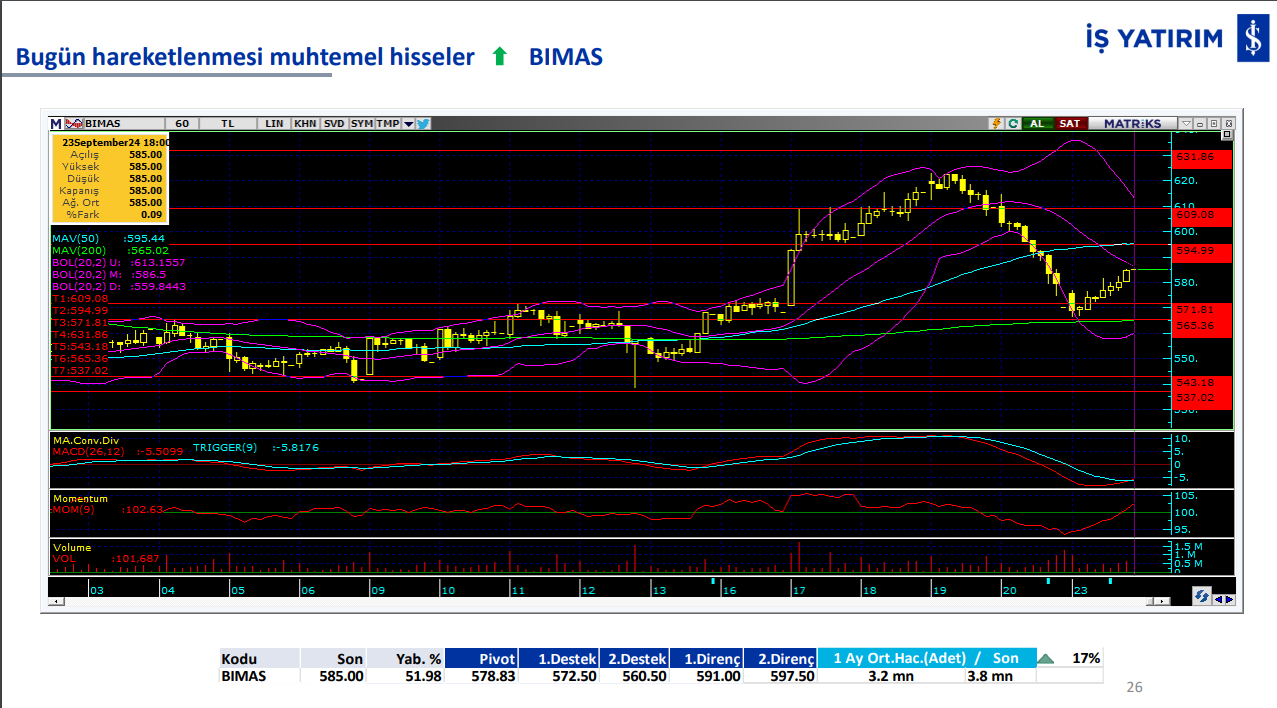Refresh chart with the green circular arrow
1277x708 pixels.
[1012, 124]
